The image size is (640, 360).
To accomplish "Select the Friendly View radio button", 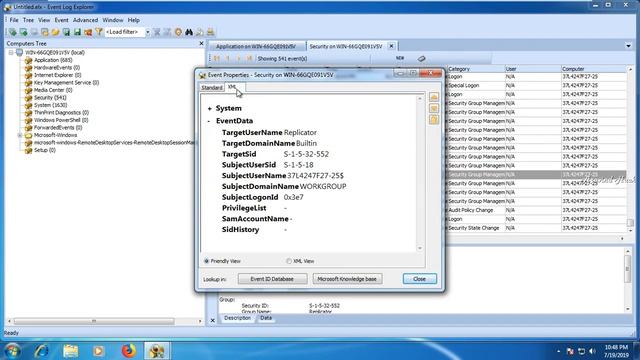I will [207, 261].
